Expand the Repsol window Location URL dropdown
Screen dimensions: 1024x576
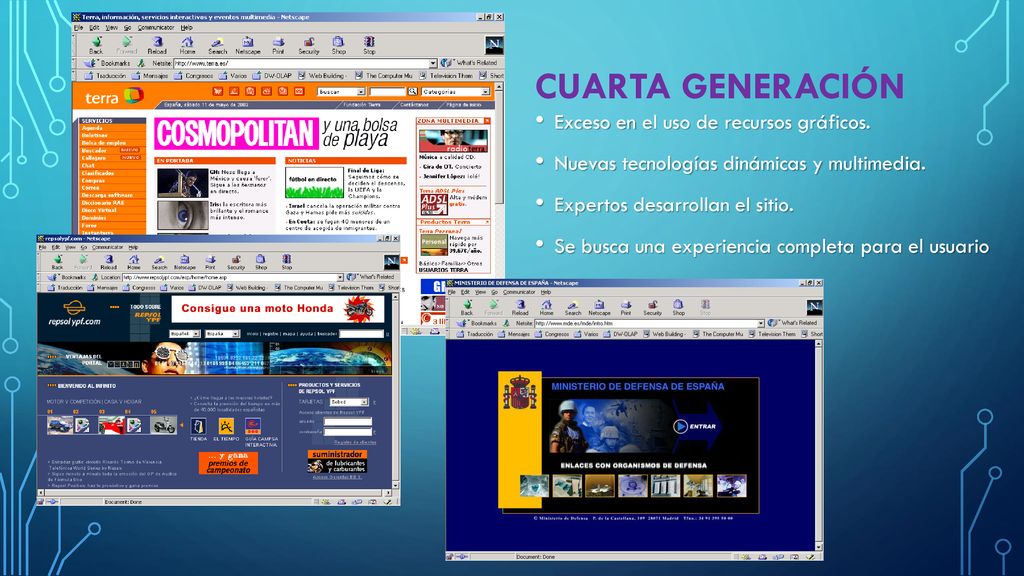[340, 278]
